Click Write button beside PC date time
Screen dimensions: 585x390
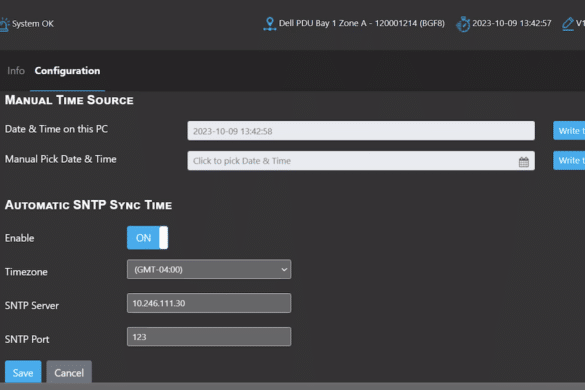click(569, 131)
